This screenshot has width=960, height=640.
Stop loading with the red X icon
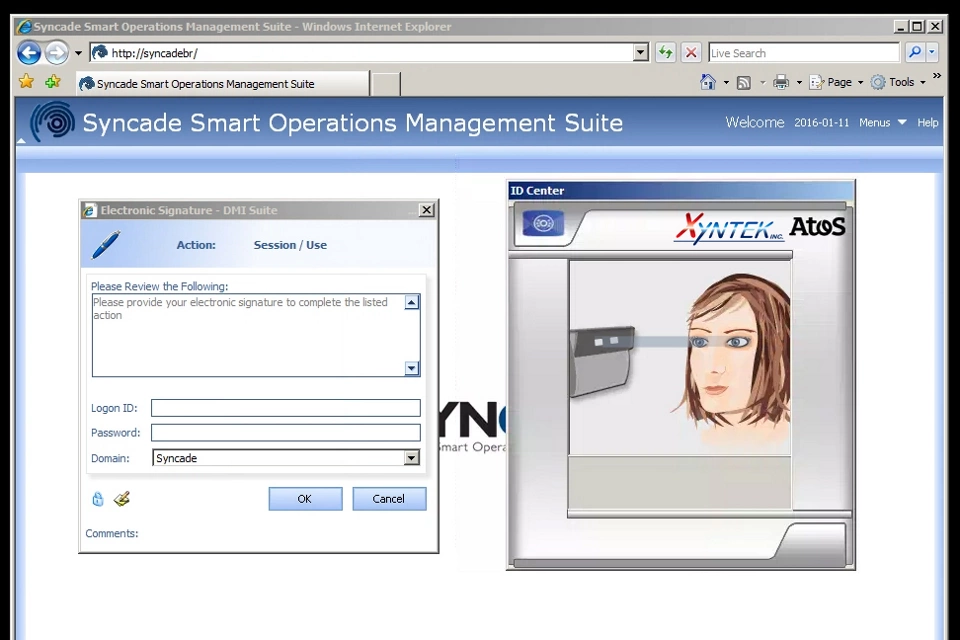[x=691, y=53]
